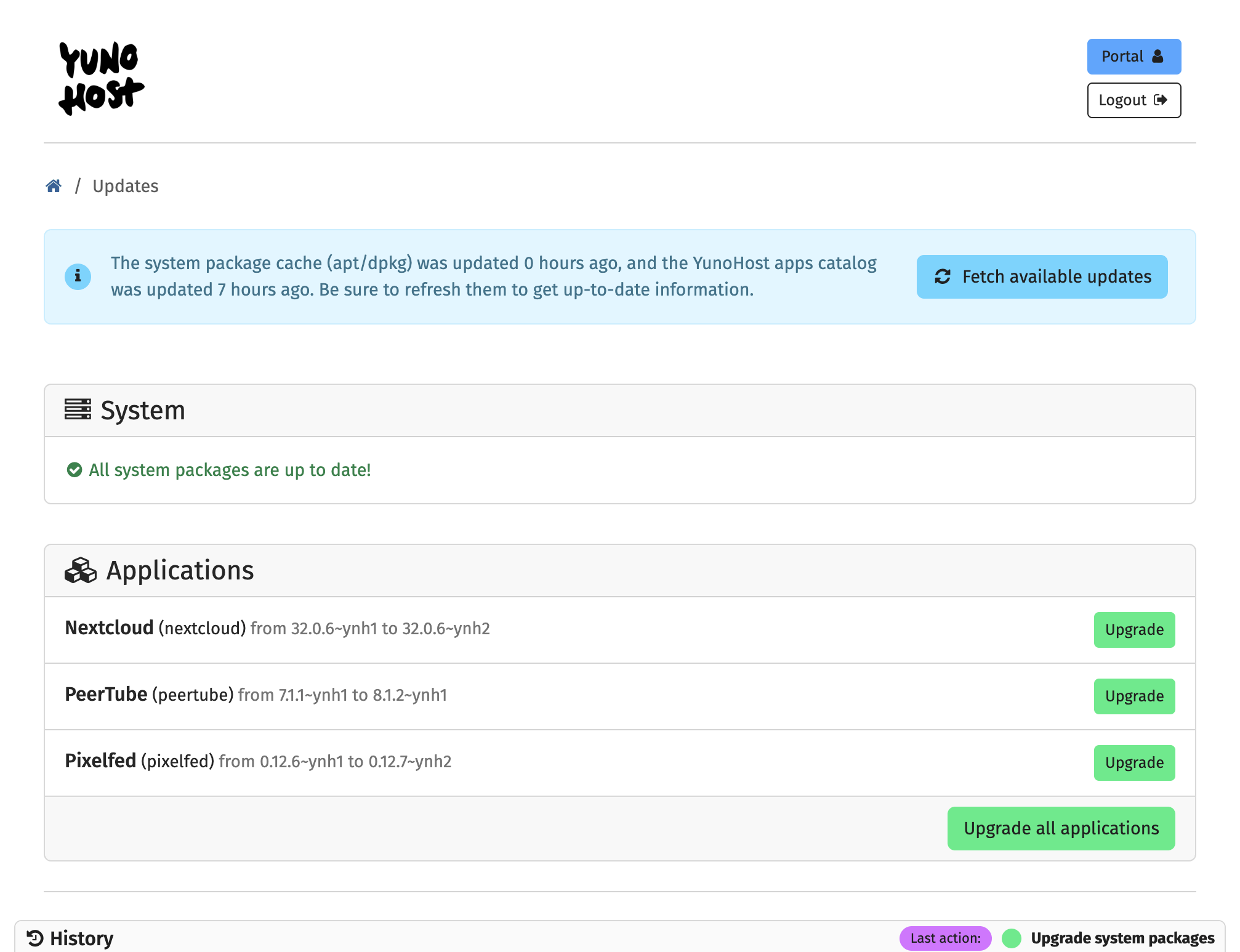The image size is (1240, 952).
Task: Click the user icon on the Portal button
Action: (1157, 56)
